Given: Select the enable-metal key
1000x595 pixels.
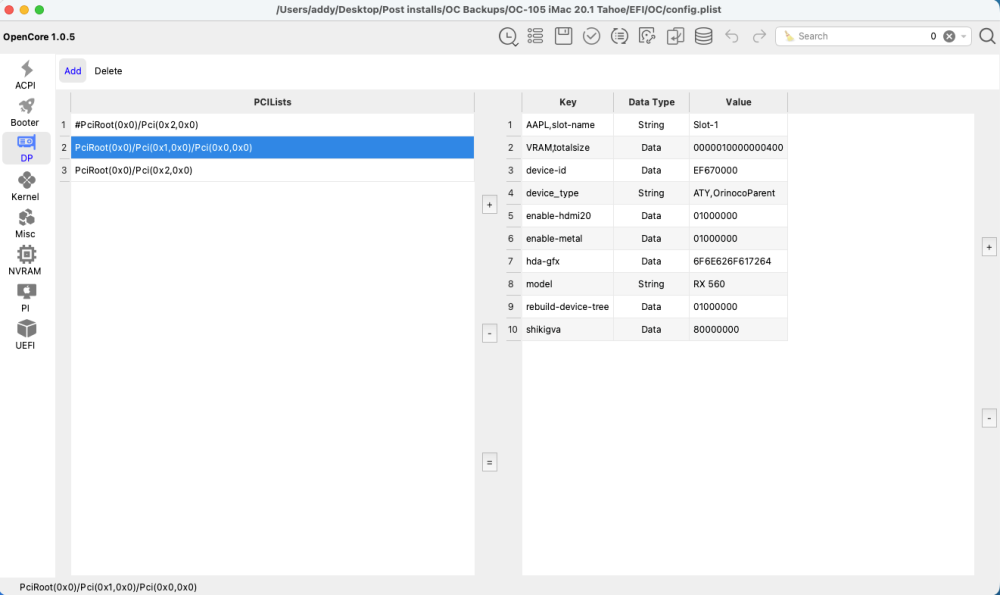Looking at the screenshot, I should tap(568, 239).
